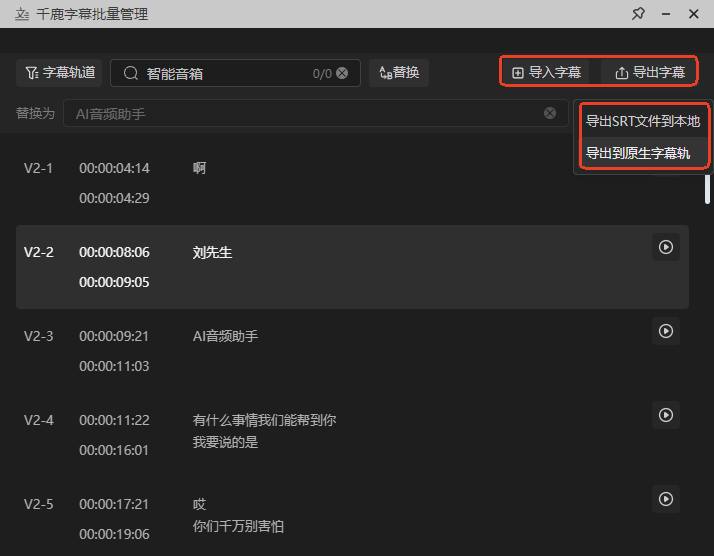Select subtitle text 啊 in row V2-1
Viewport: 714px width, 556px height.
[x=199, y=168]
